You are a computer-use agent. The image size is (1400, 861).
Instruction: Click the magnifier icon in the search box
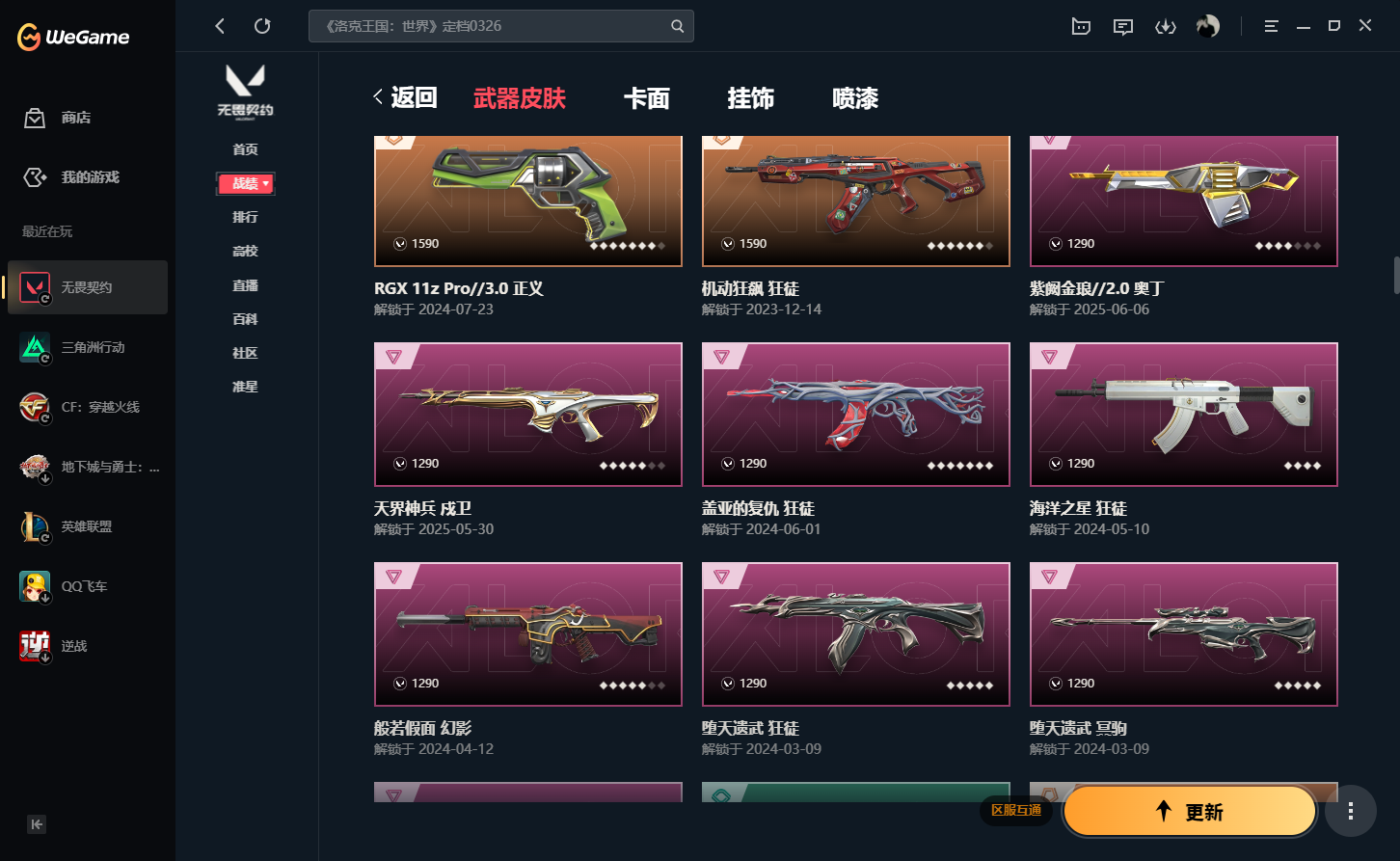tap(678, 26)
